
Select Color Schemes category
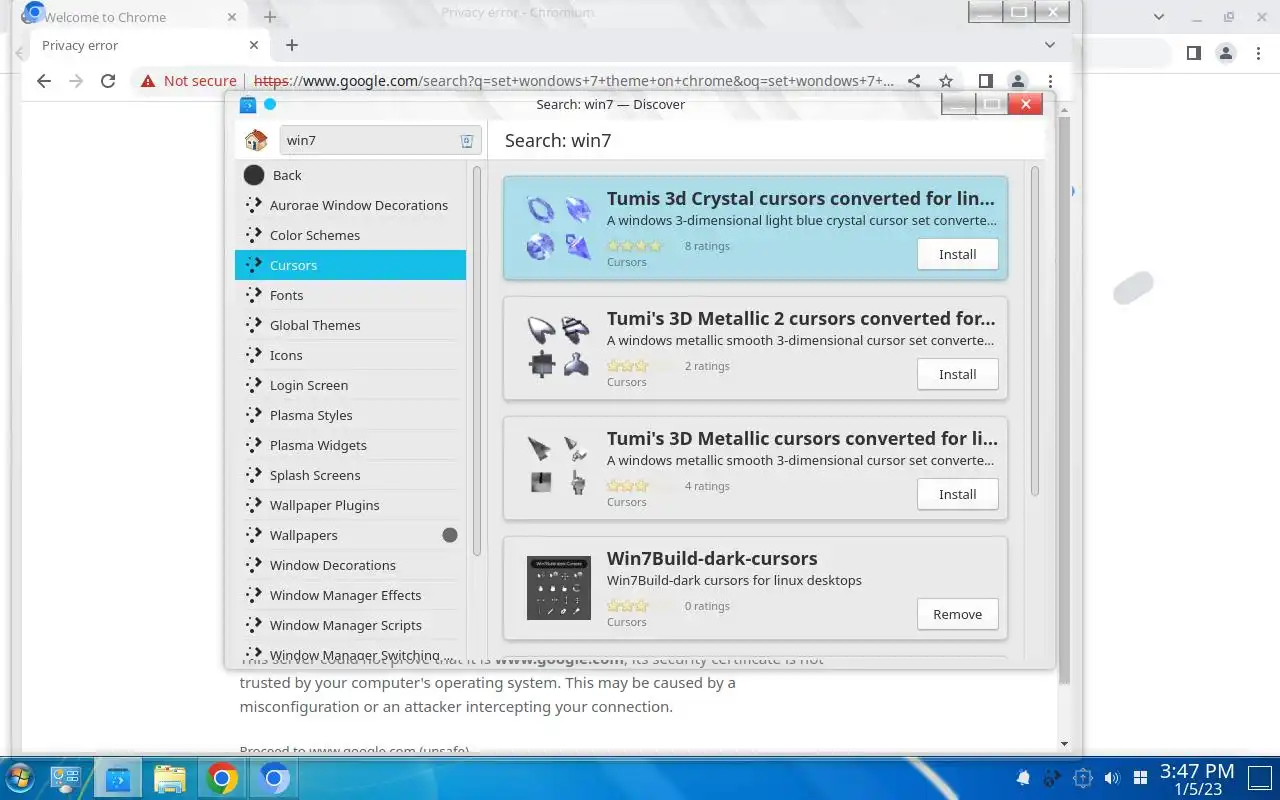350,235
